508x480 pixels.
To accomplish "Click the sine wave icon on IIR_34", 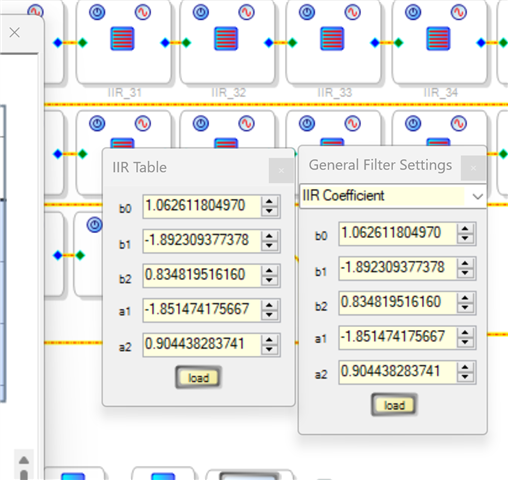I will pos(459,12).
